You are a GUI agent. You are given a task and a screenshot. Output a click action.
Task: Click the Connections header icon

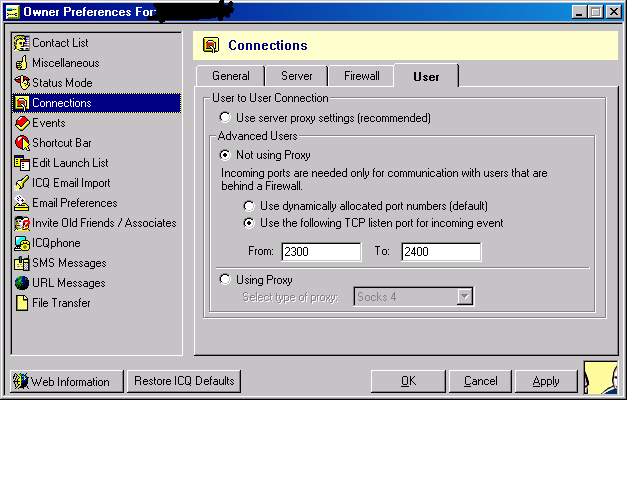(211, 45)
